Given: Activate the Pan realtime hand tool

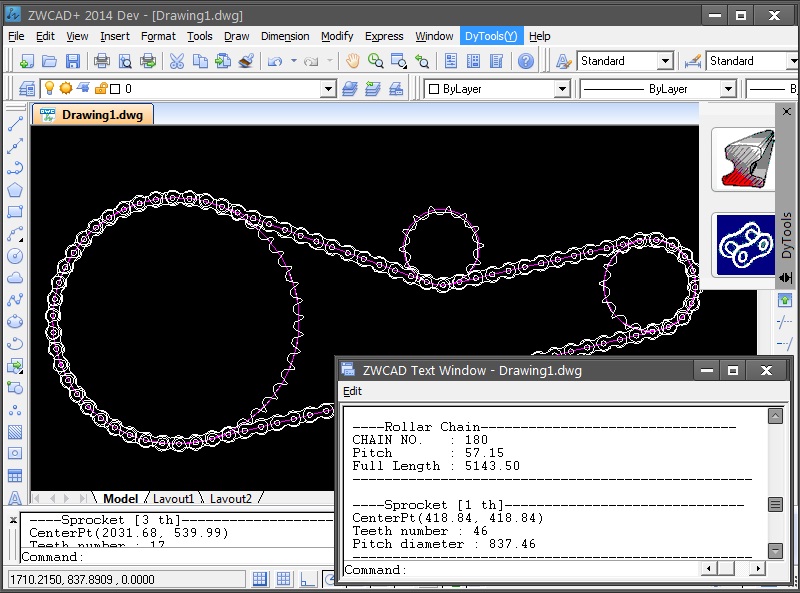Looking at the screenshot, I should pyautogui.click(x=352, y=61).
